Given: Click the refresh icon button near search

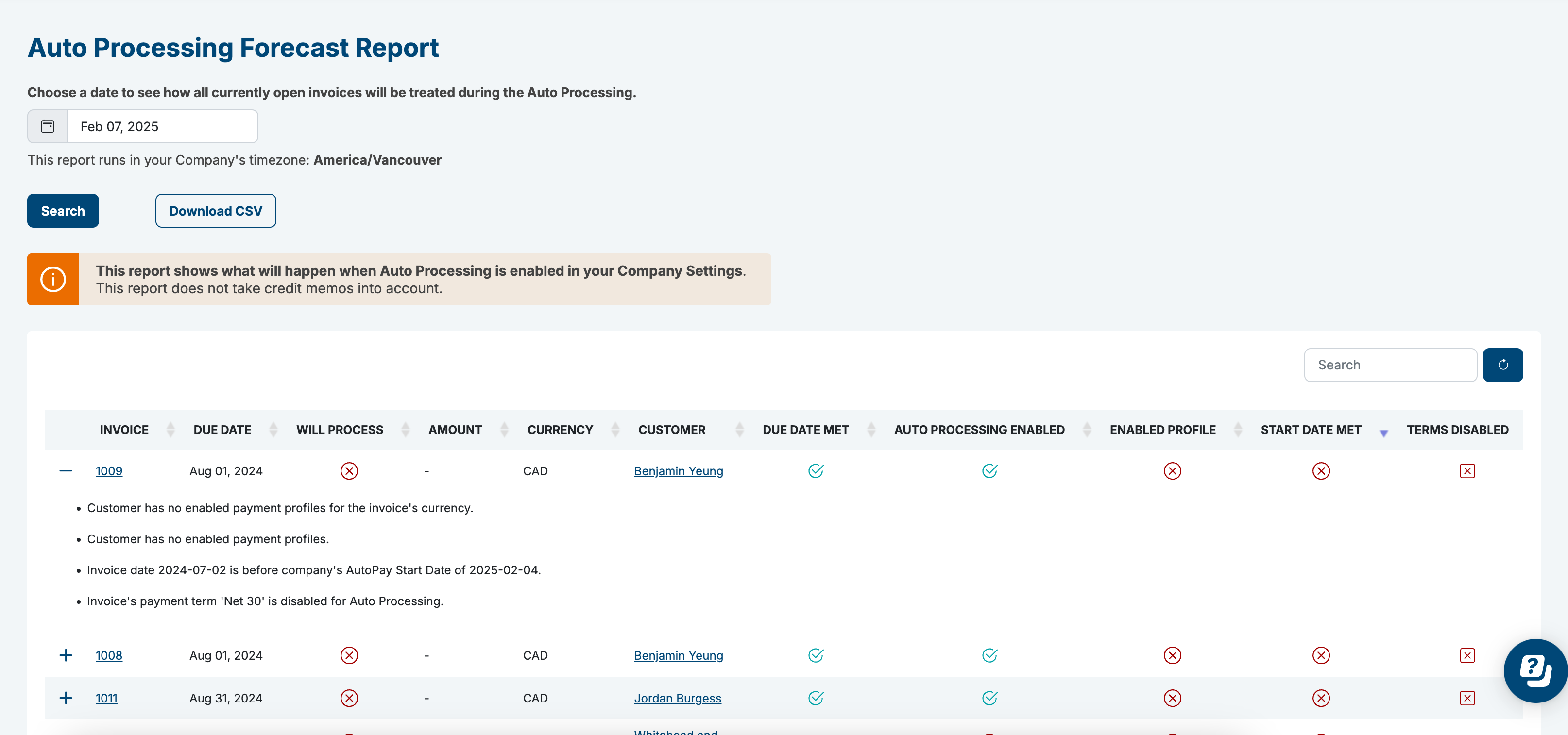Looking at the screenshot, I should [x=1502, y=365].
